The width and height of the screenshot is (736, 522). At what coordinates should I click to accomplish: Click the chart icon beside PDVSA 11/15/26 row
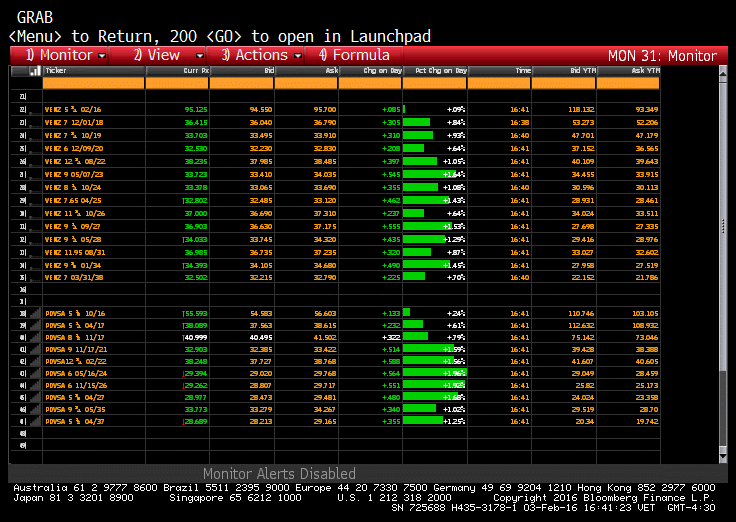point(35,385)
